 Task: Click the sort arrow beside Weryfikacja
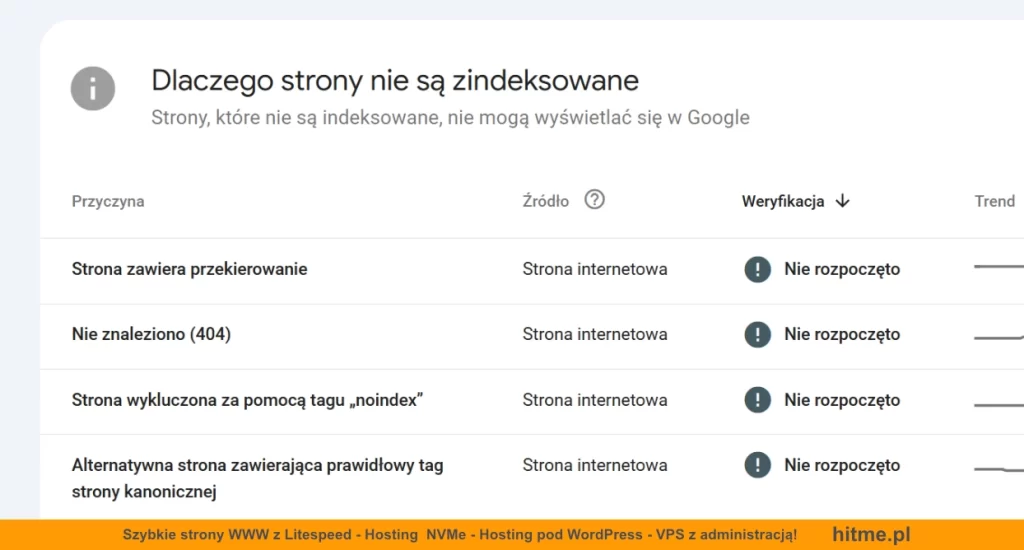pyautogui.click(x=842, y=201)
